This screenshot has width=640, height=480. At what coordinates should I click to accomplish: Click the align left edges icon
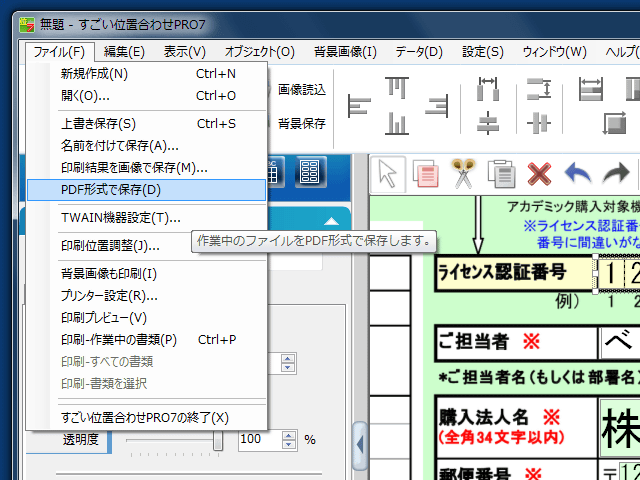coord(359,106)
